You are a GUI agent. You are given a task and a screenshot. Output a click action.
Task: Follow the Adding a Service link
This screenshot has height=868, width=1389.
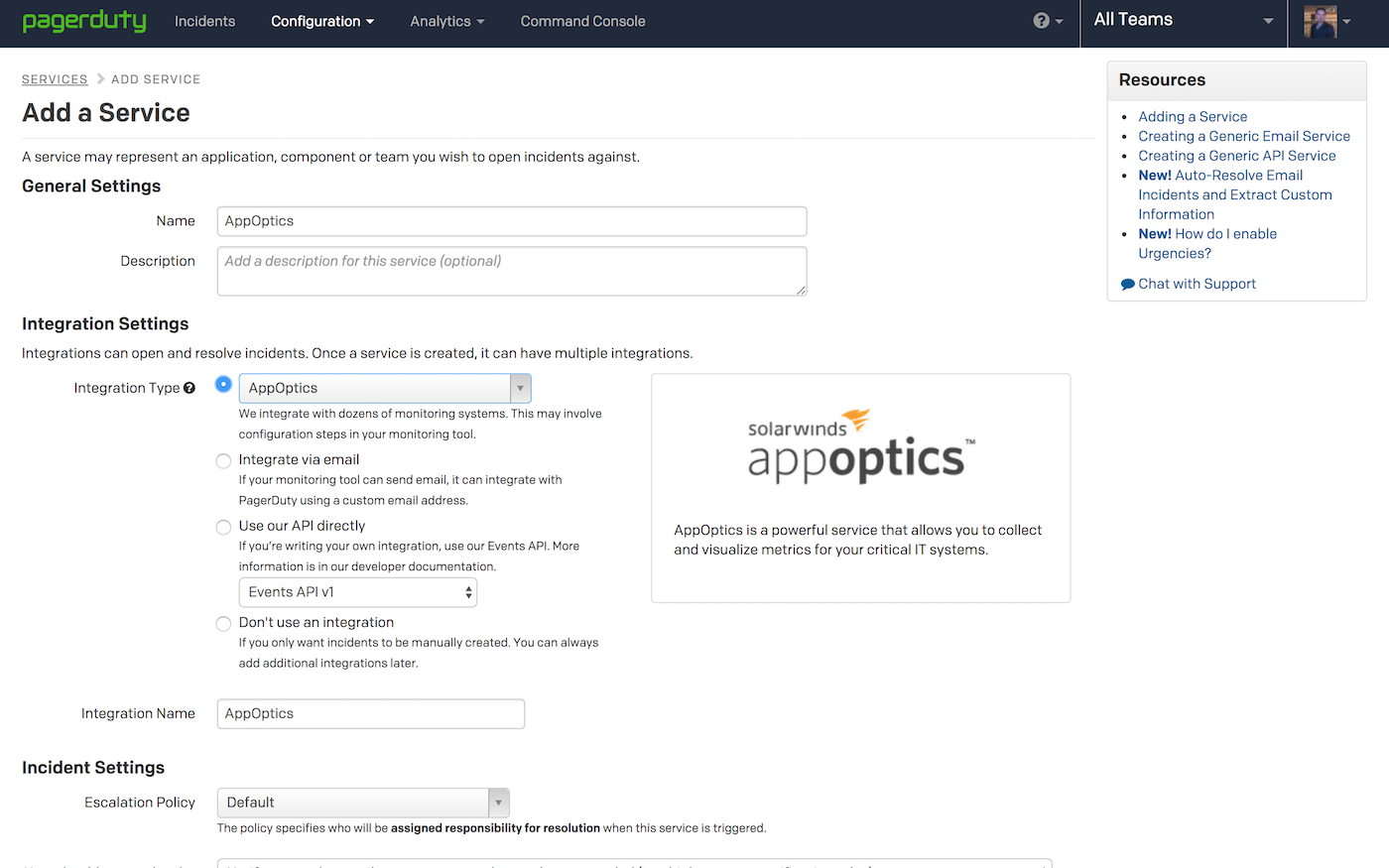click(1192, 116)
